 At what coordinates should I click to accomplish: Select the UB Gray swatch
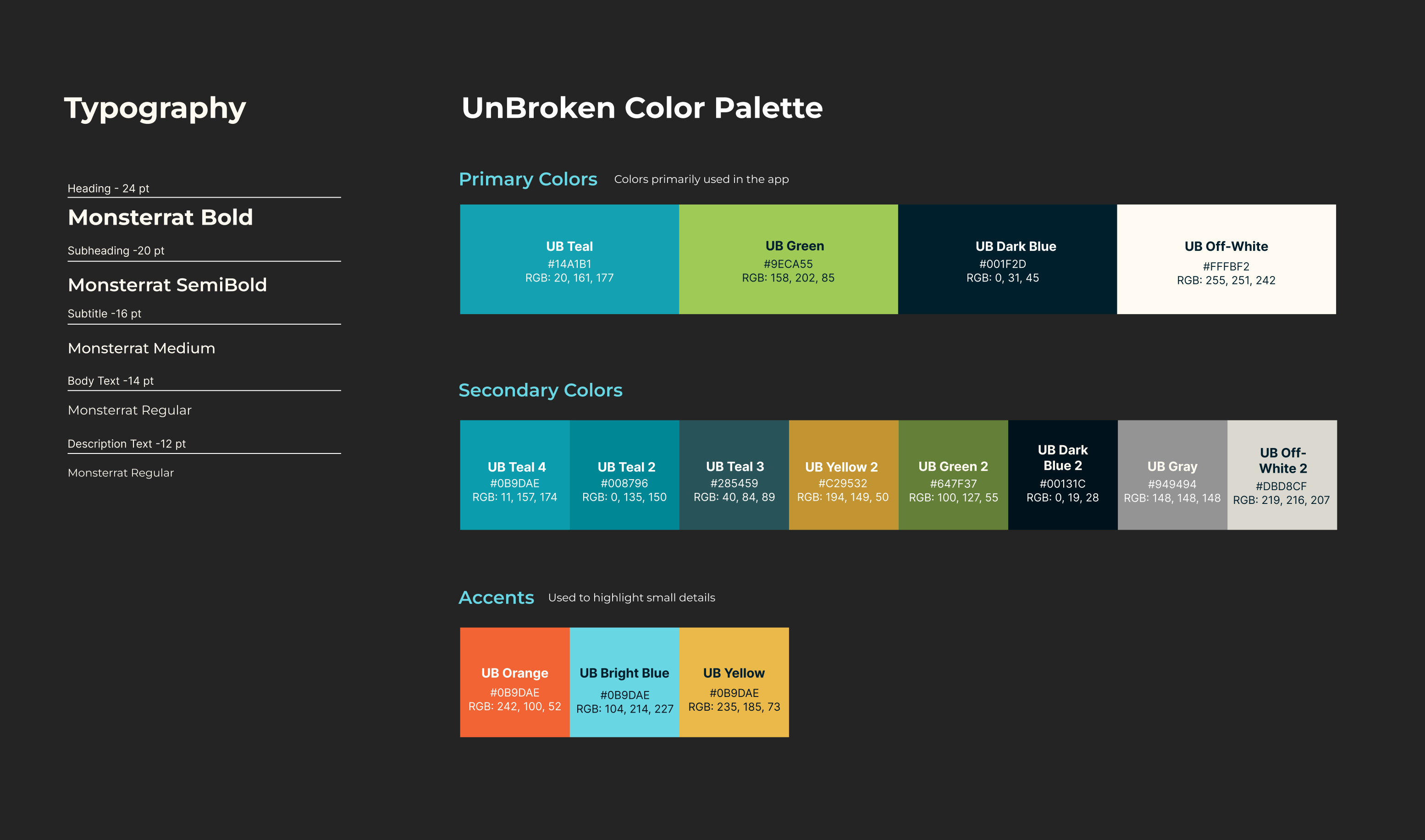1172,475
